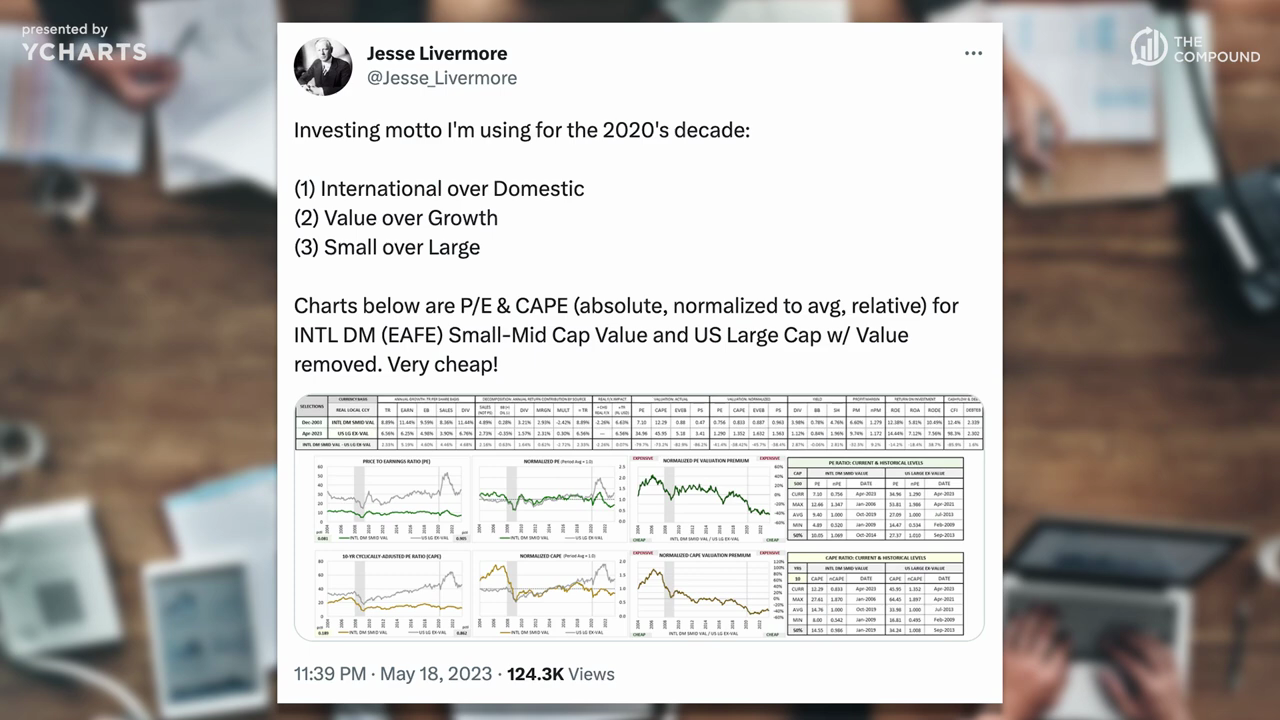
Task: Click the YCharts logo
Action: coord(84,52)
